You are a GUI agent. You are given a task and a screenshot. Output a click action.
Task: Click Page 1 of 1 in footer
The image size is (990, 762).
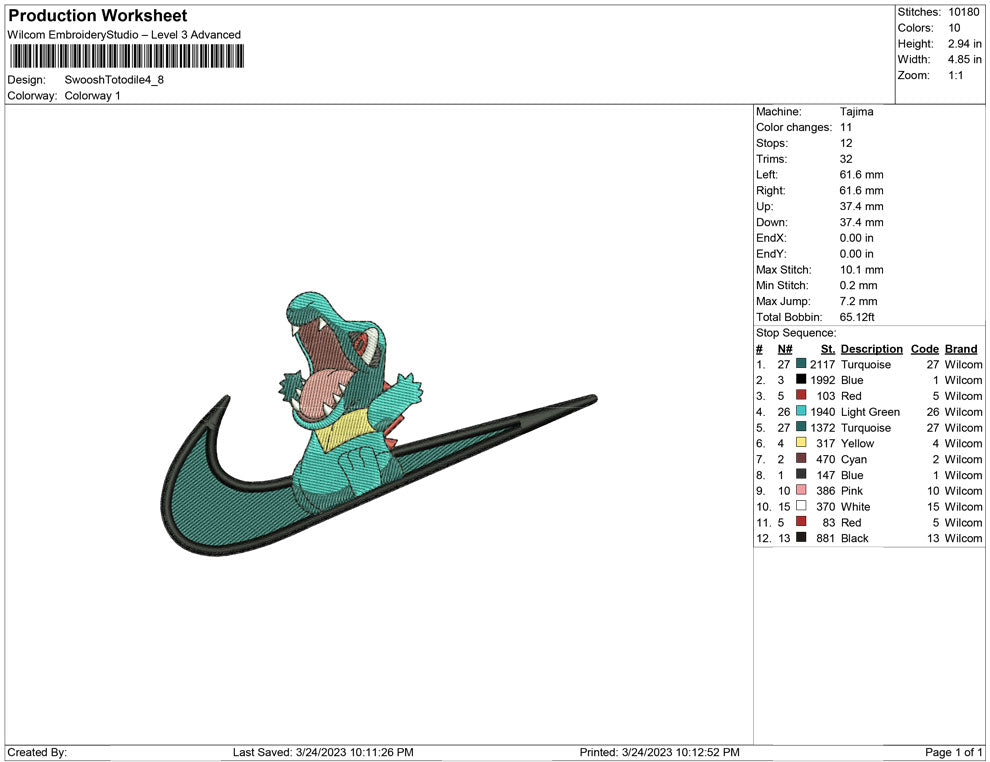(x=953, y=752)
